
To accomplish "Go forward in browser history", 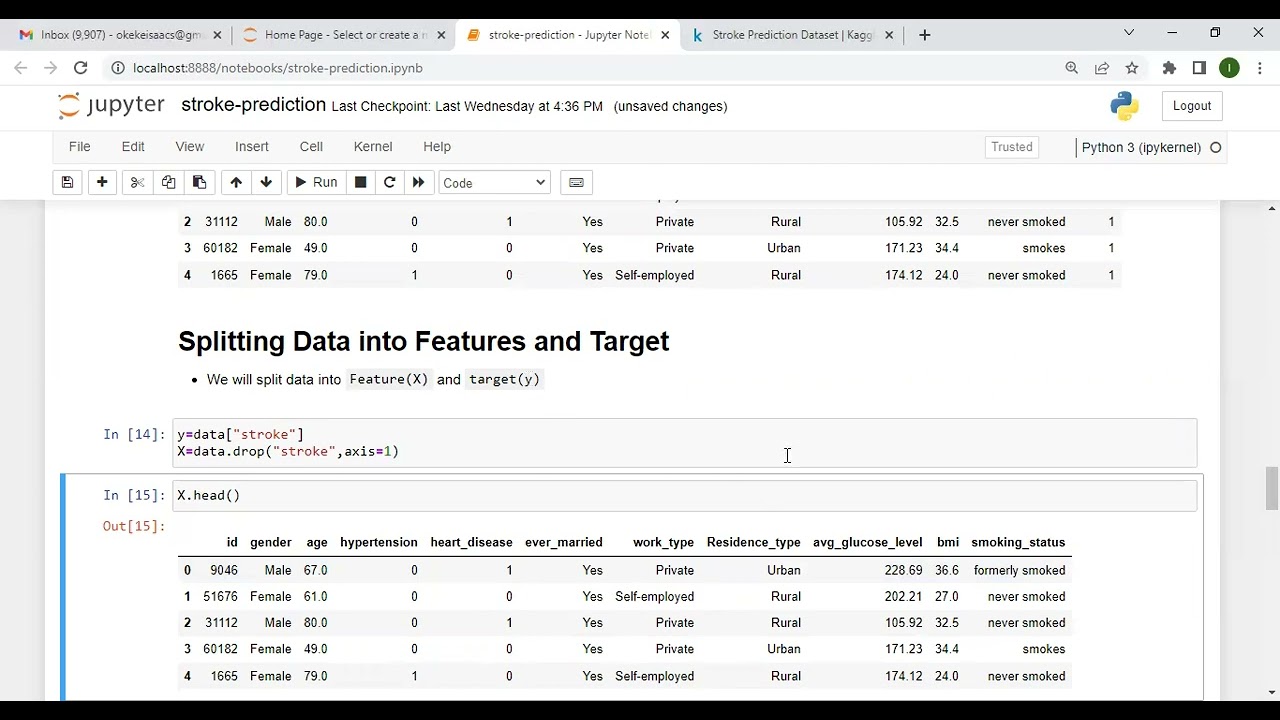I will coord(51,68).
